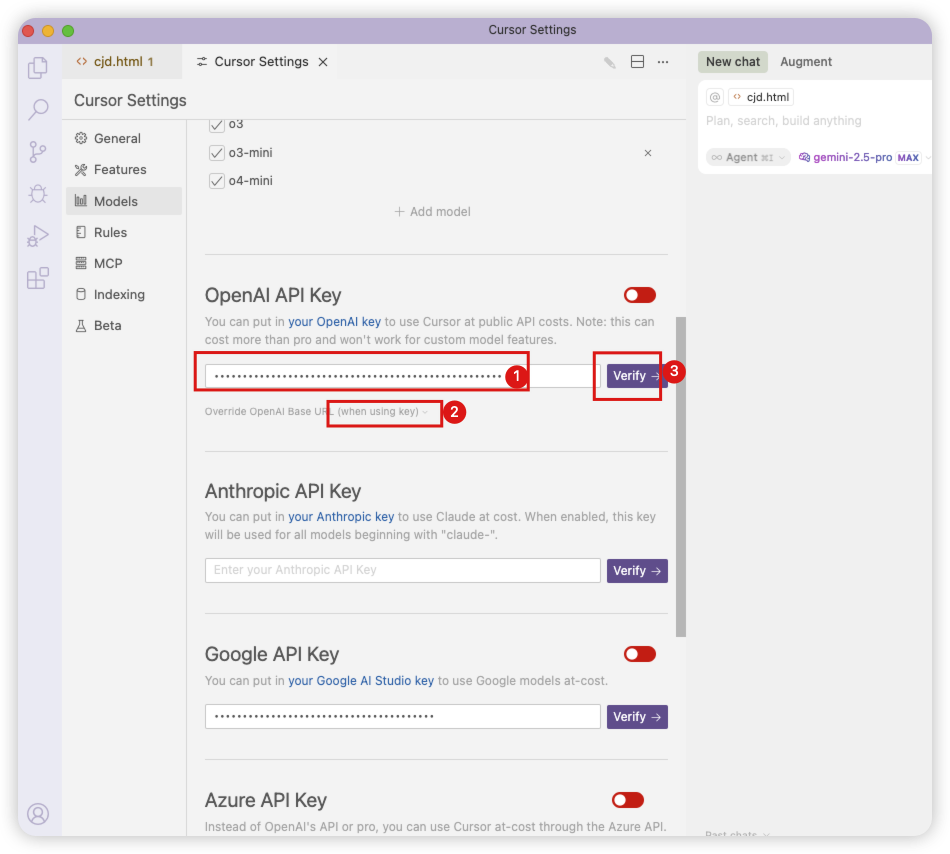This screenshot has width=950, height=854.
Task: Expand Override OpenAI Base URL option
Action: (316, 412)
